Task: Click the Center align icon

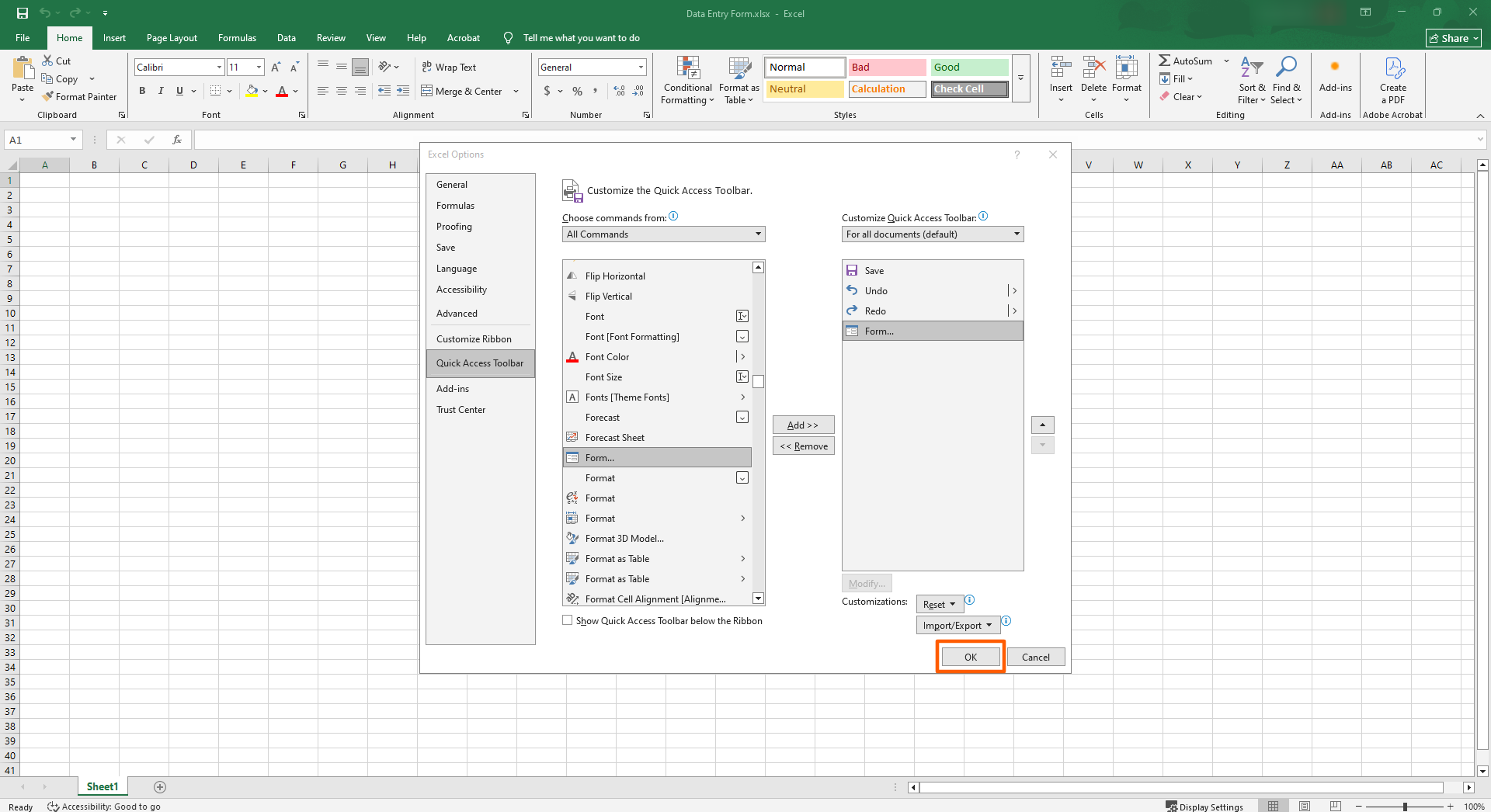Action: tap(342, 91)
